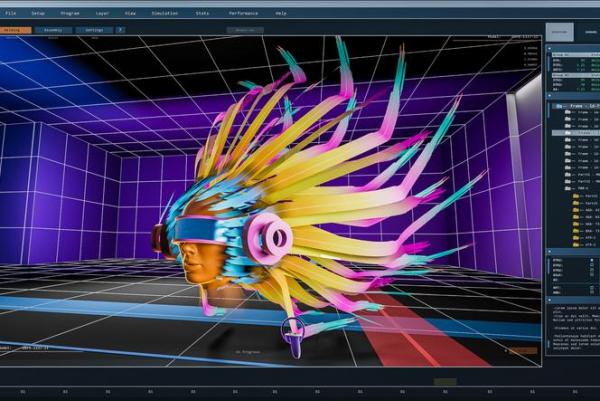Select the orange highlighted first tab
600x401 pixels.
coord(15,30)
